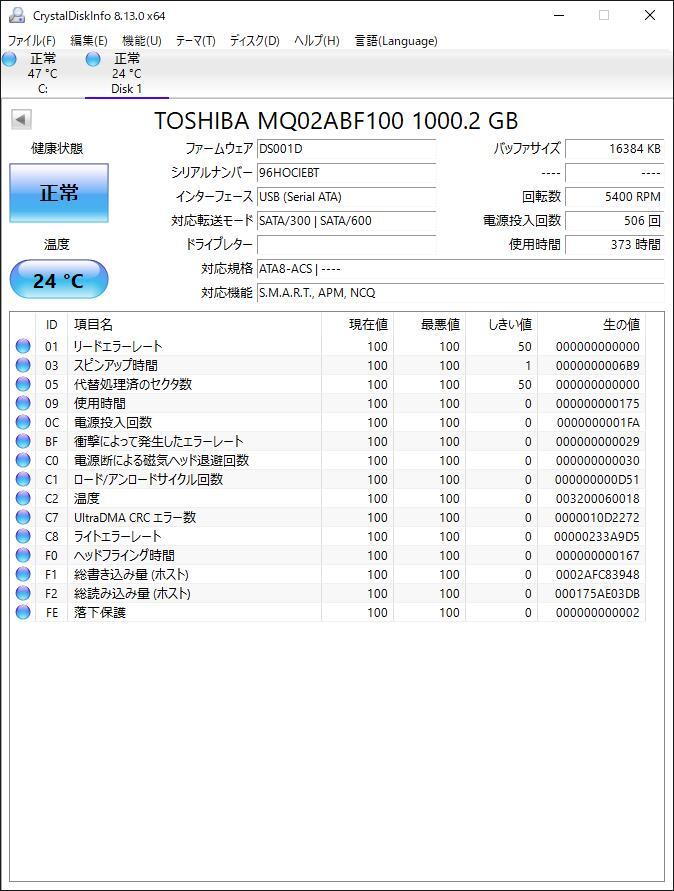Click the 健康状態 label
Screen dimensions: 674x891
pyautogui.click(x=57, y=148)
